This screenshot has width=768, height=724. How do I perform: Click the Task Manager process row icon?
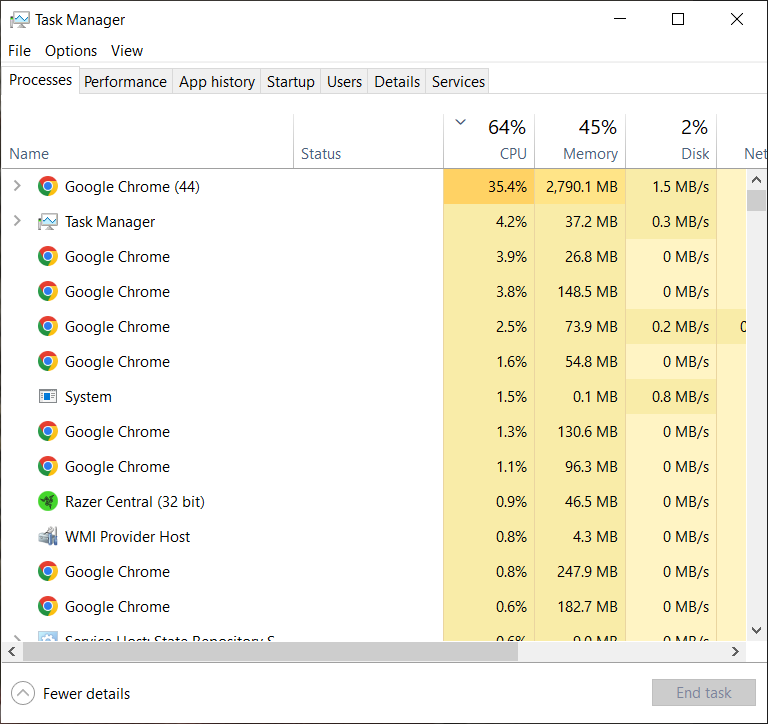48,222
